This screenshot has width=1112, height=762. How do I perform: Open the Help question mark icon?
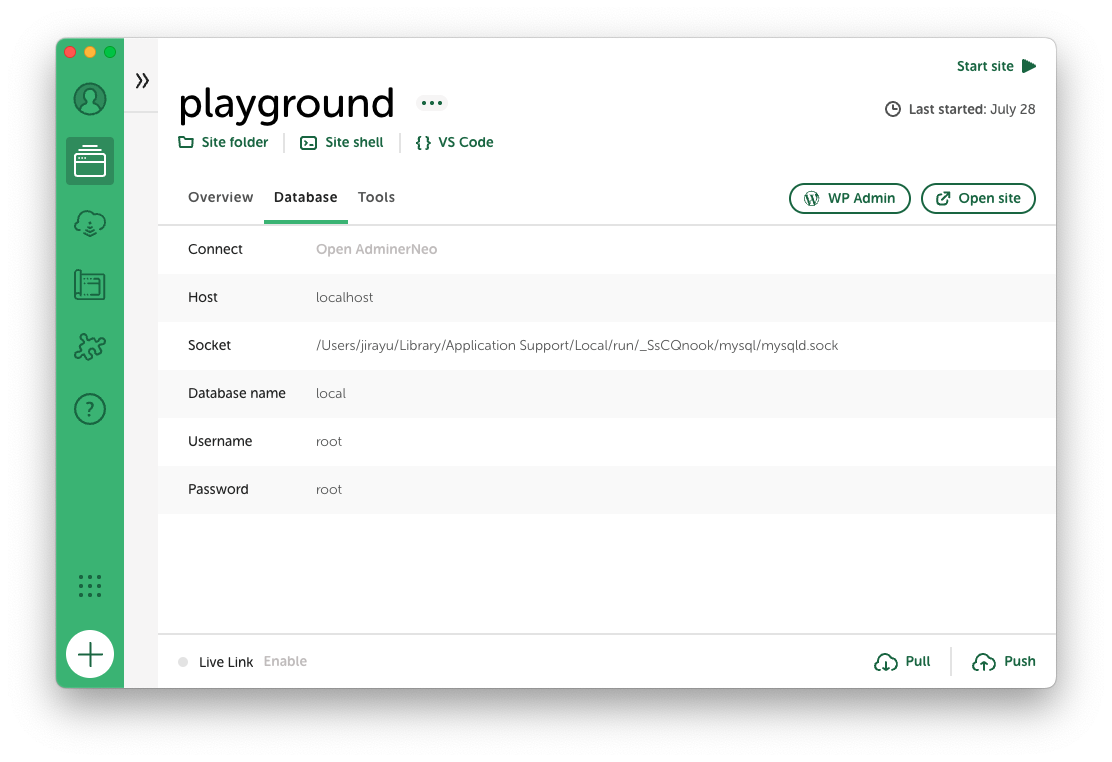pyautogui.click(x=90, y=409)
